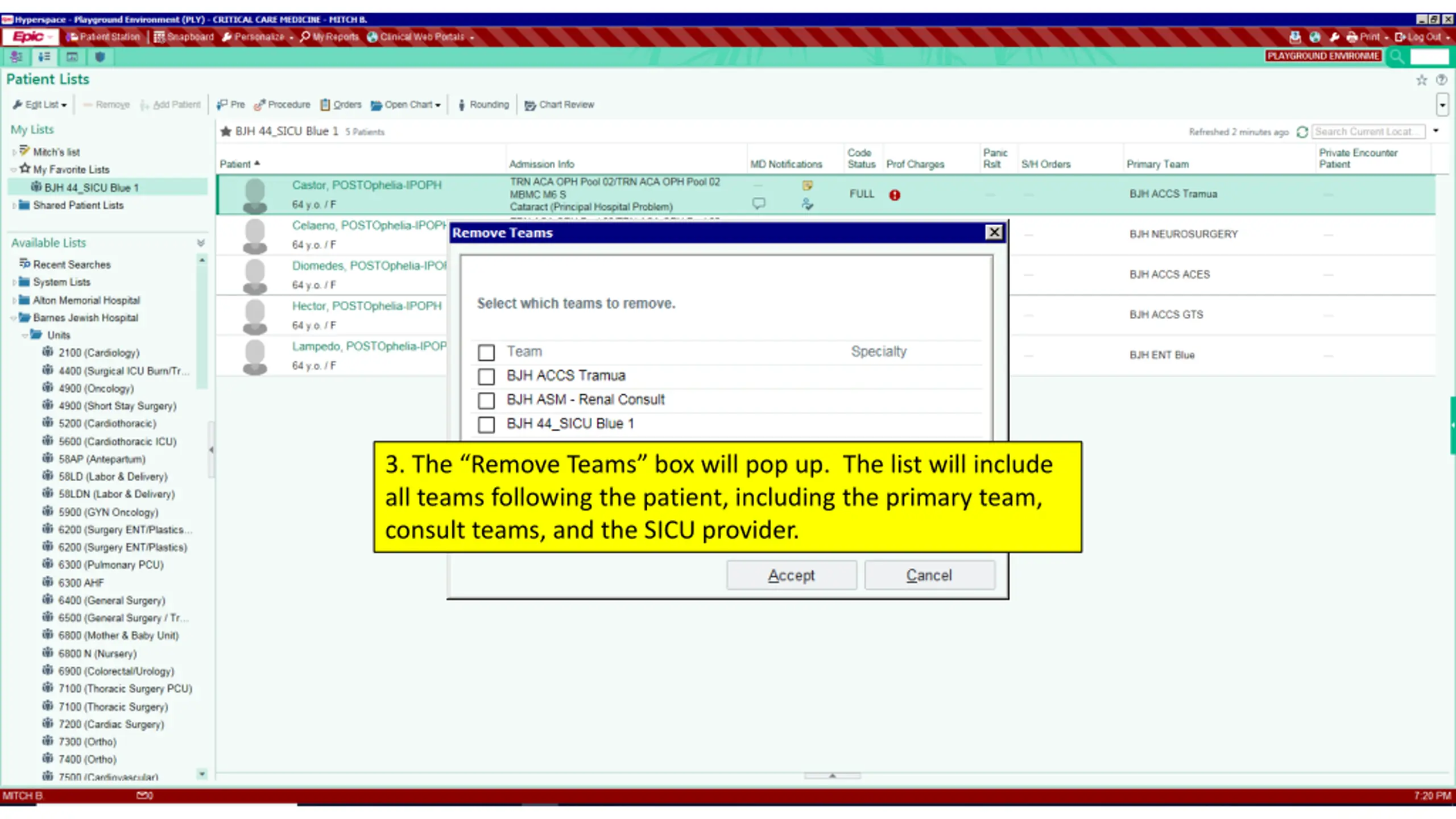Click the red alert icon under Prof Charges
1456x819 pixels.
(895, 195)
